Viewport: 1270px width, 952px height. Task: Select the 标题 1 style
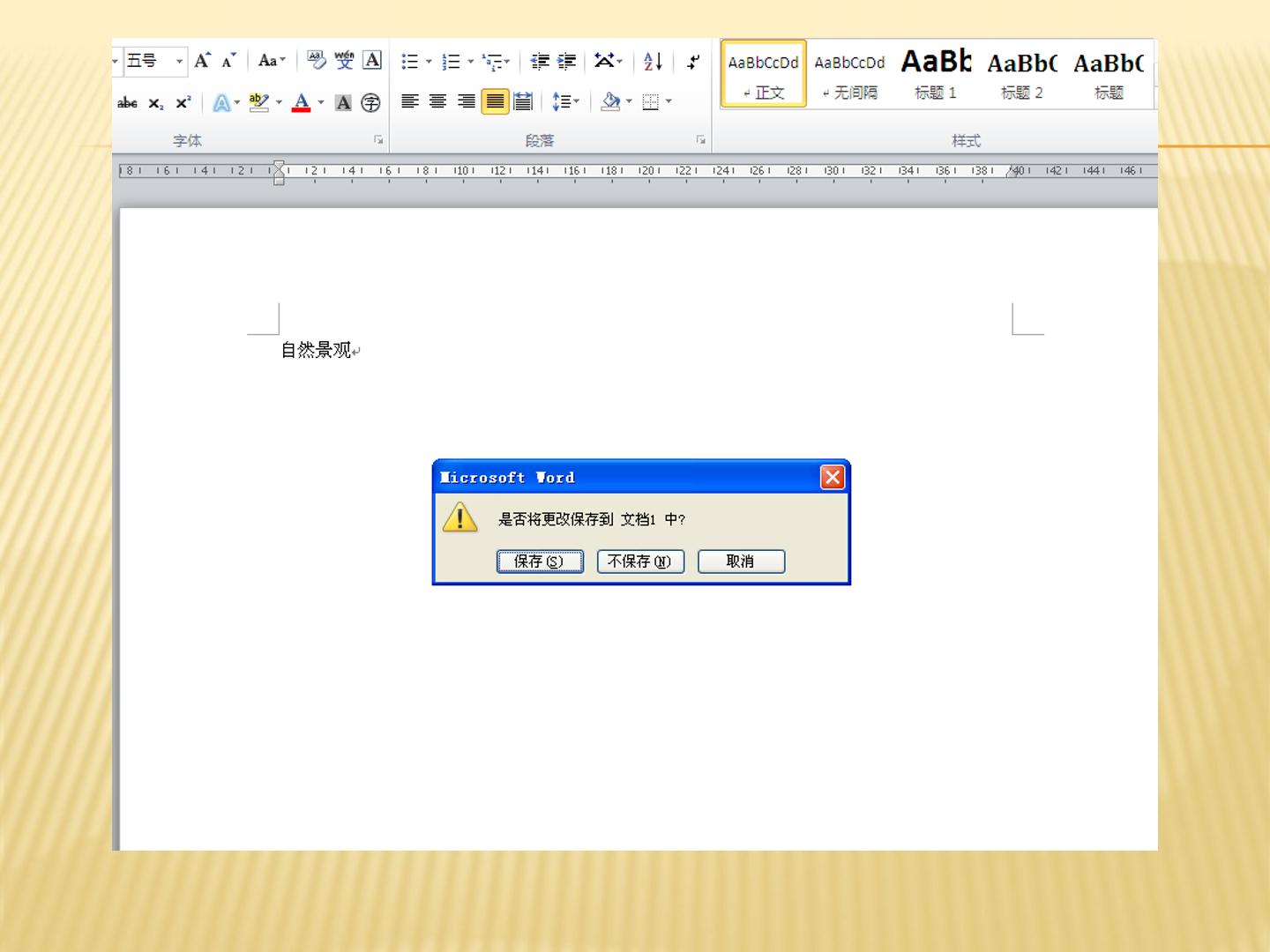tap(936, 74)
